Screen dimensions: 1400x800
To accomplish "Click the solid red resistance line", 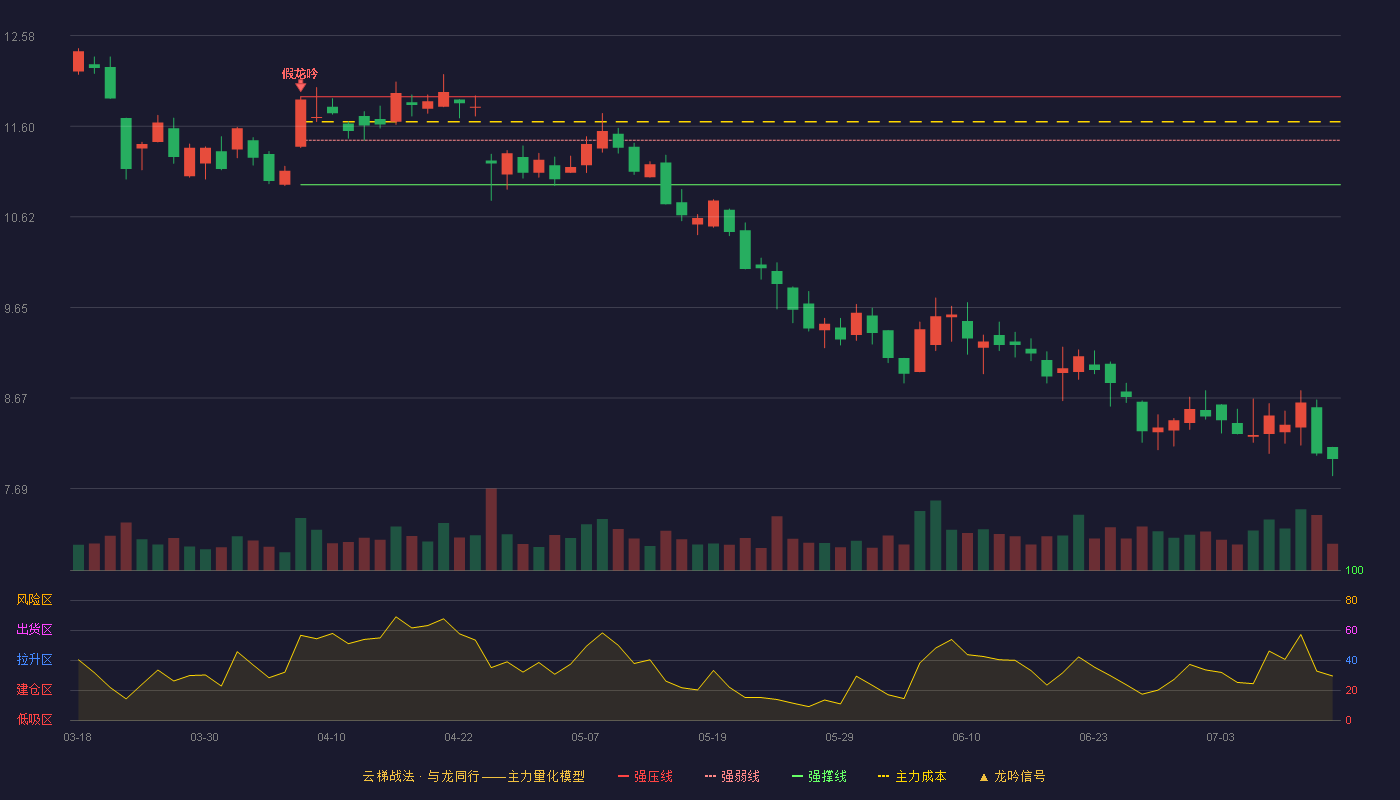I will click(x=820, y=97).
